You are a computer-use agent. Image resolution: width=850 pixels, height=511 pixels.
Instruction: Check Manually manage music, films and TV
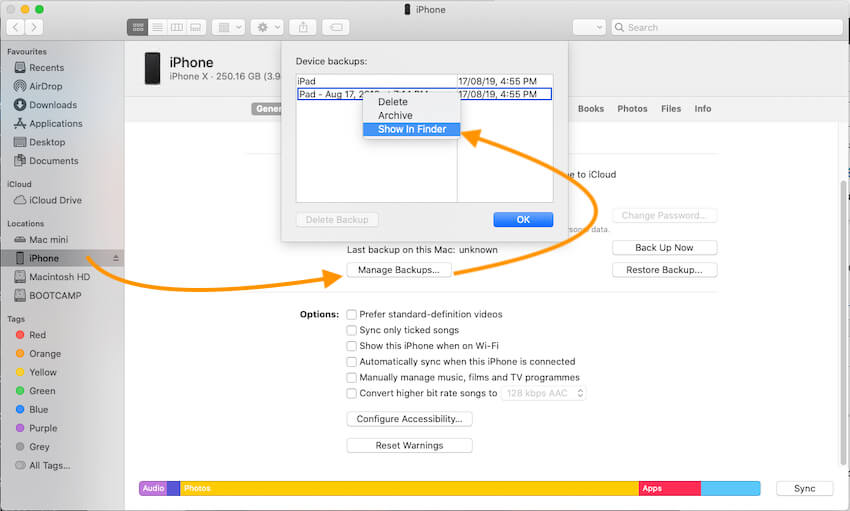pos(351,377)
